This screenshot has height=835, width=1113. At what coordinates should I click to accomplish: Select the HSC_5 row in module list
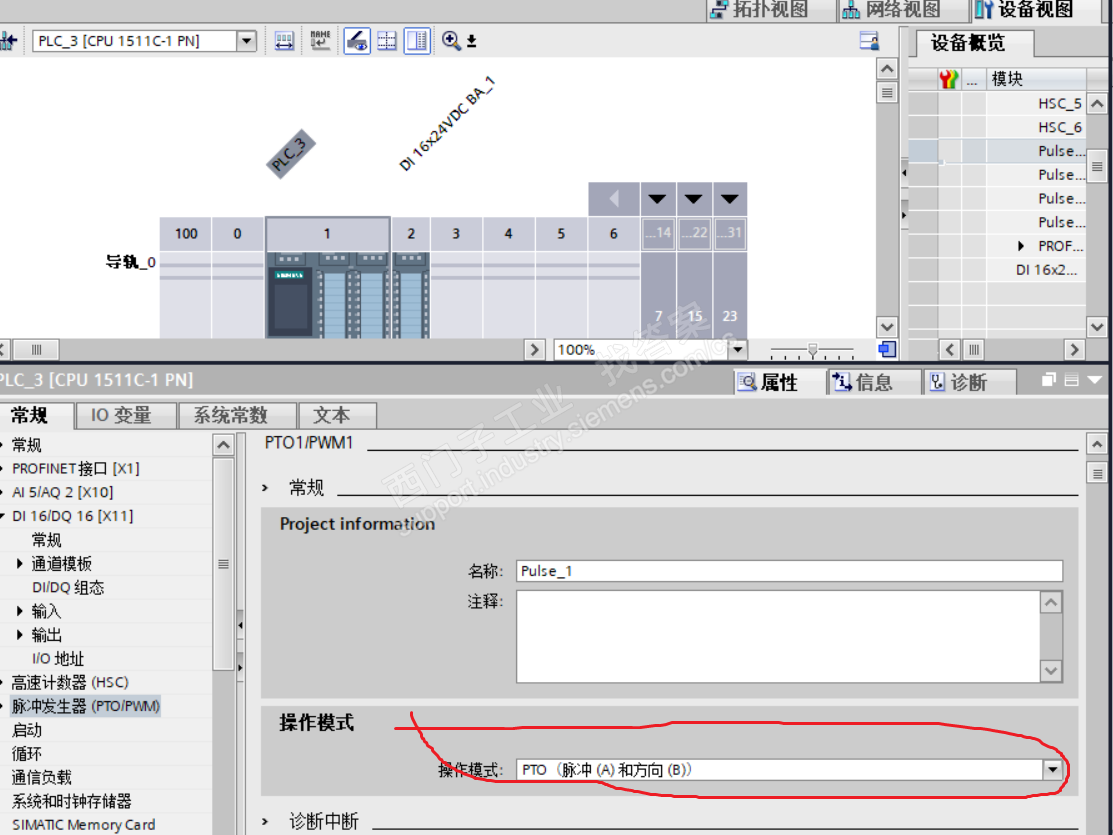(x=997, y=104)
